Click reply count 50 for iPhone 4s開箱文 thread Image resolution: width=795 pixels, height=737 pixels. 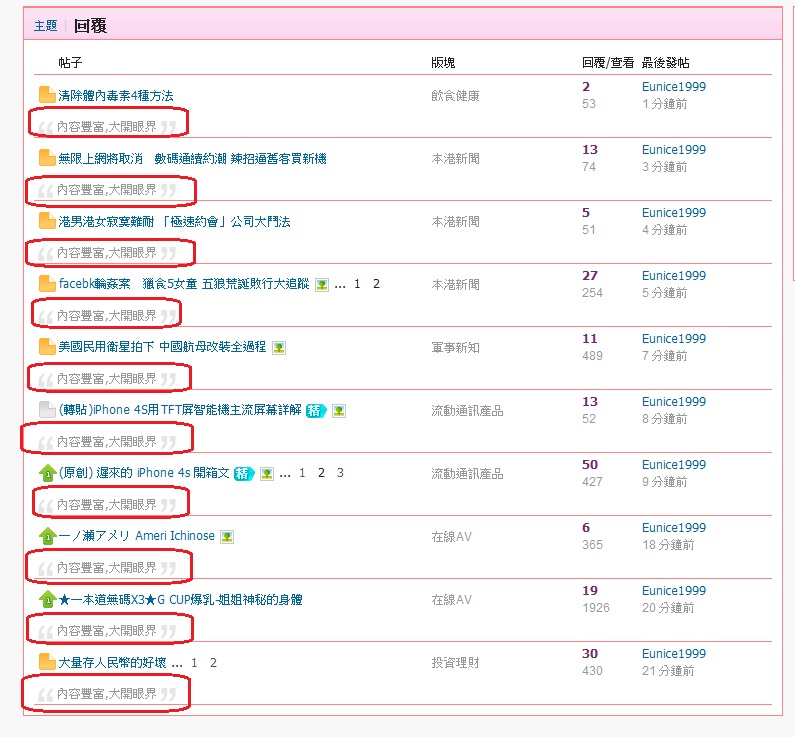click(x=589, y=465)
